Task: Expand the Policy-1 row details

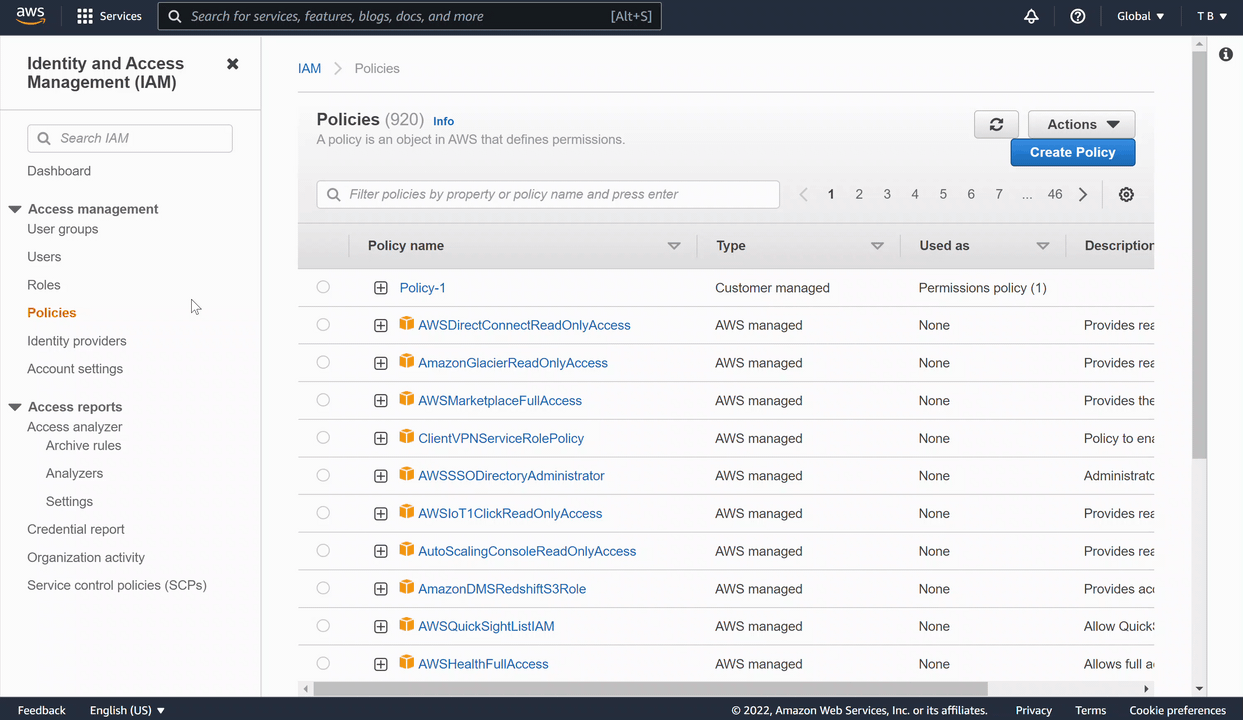Action: pyautogui.click(x=381, y=288)
